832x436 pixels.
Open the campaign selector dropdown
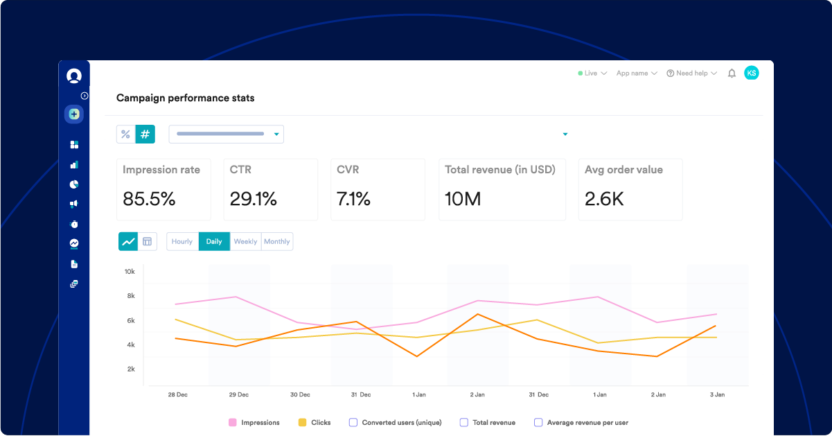226,134
